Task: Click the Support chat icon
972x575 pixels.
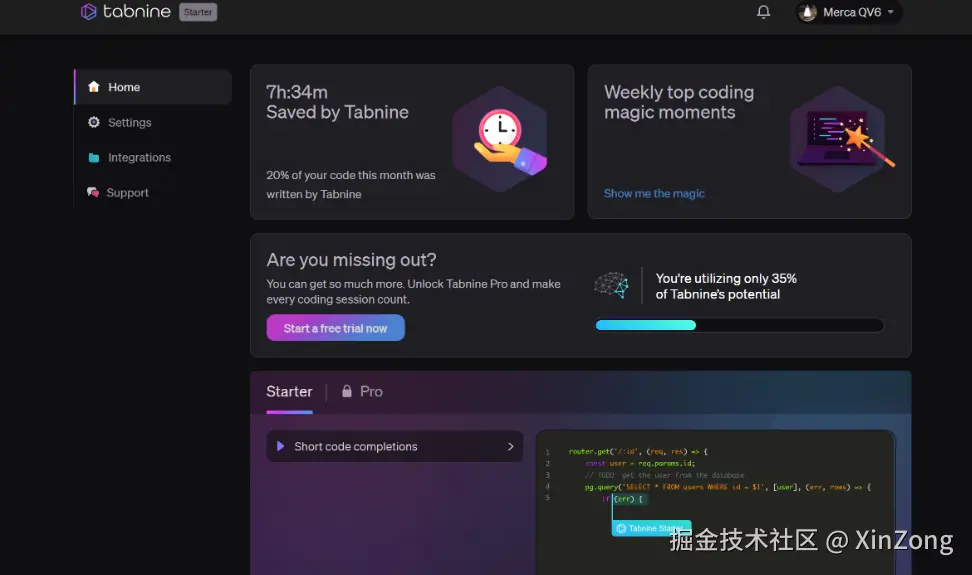Action: pos(93,192)
